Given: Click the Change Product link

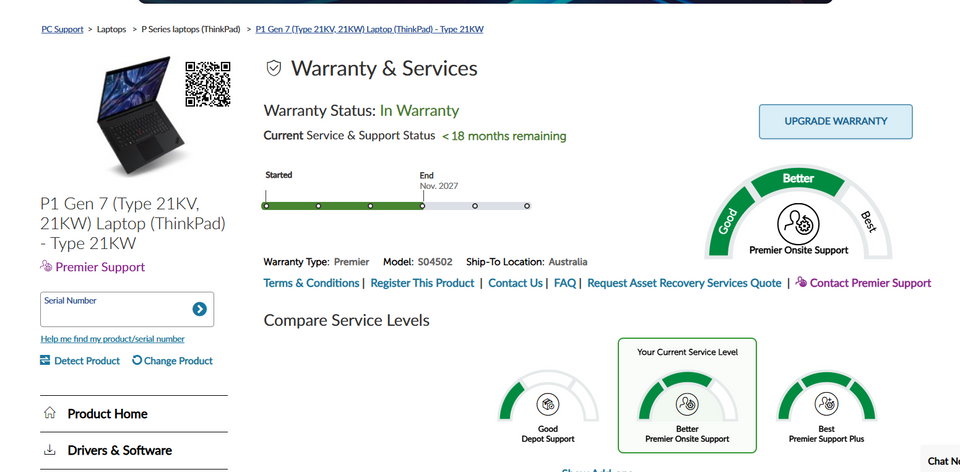Looking at the screenshot, I should 178,361.
